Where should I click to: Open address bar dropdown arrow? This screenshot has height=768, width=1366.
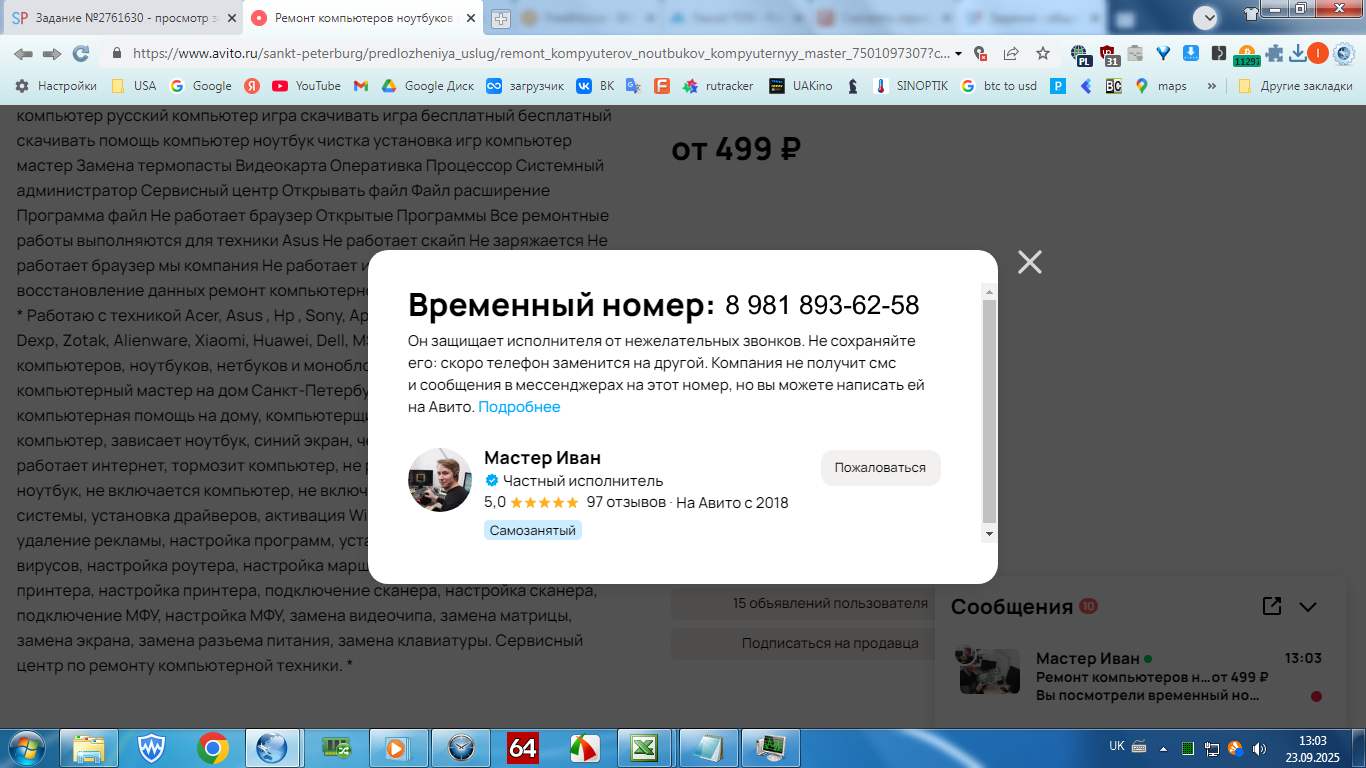959,53
